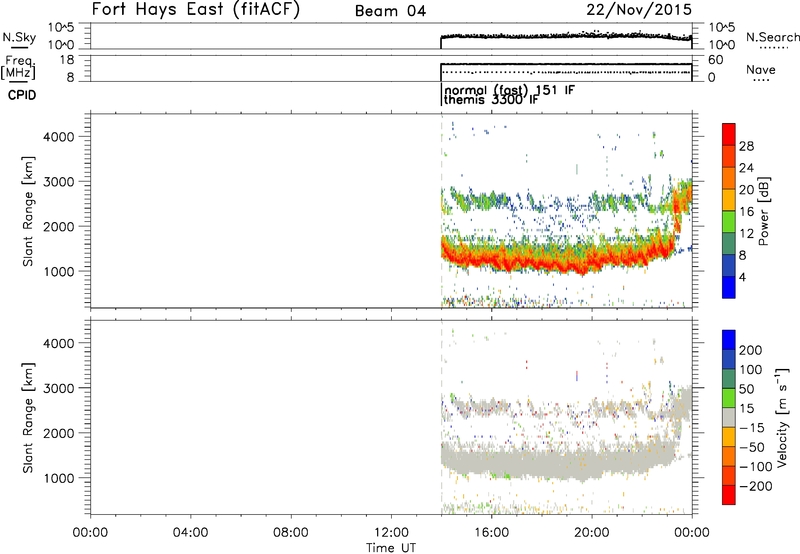
Task: Click the frequency value 18 label
Action: coord(66,60)
